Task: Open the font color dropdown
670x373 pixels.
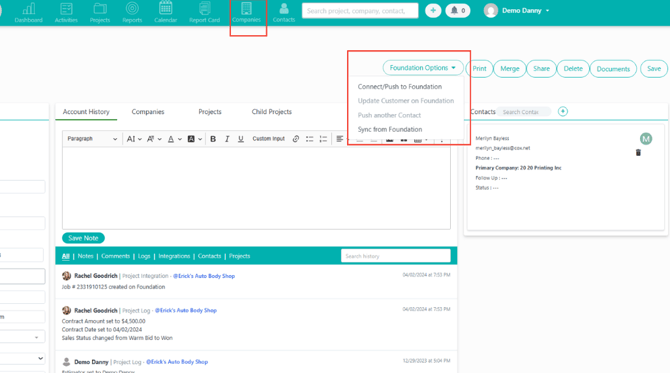Action: [174, 139]
